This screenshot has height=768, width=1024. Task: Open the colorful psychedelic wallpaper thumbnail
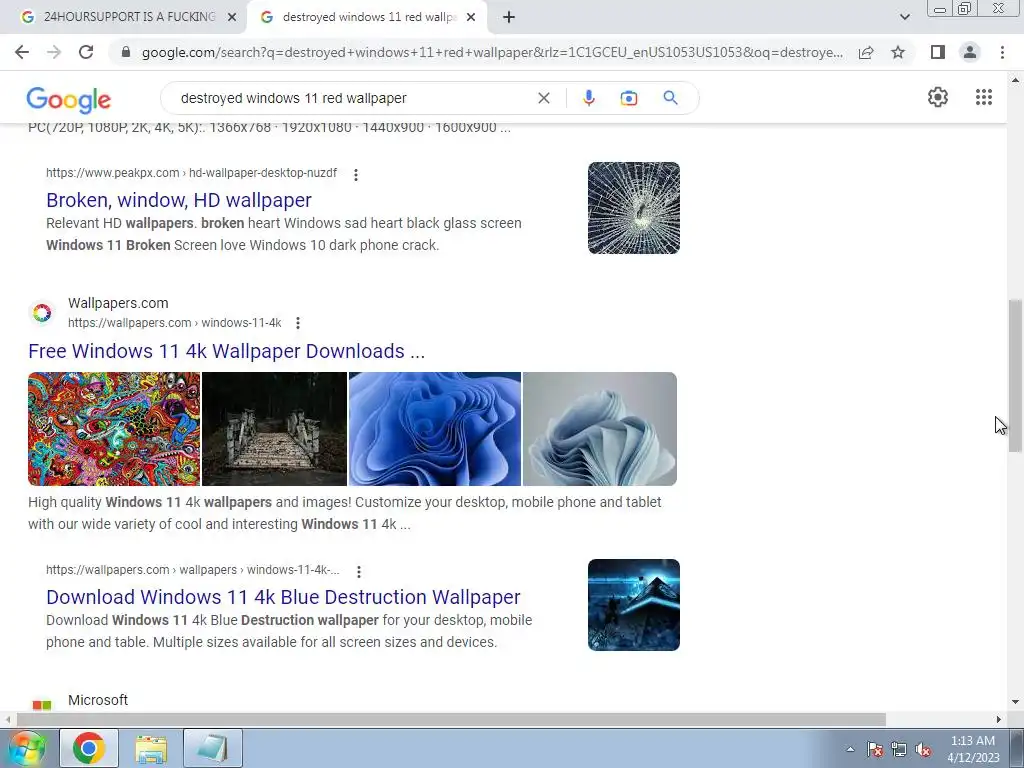(x=114, y=429)
